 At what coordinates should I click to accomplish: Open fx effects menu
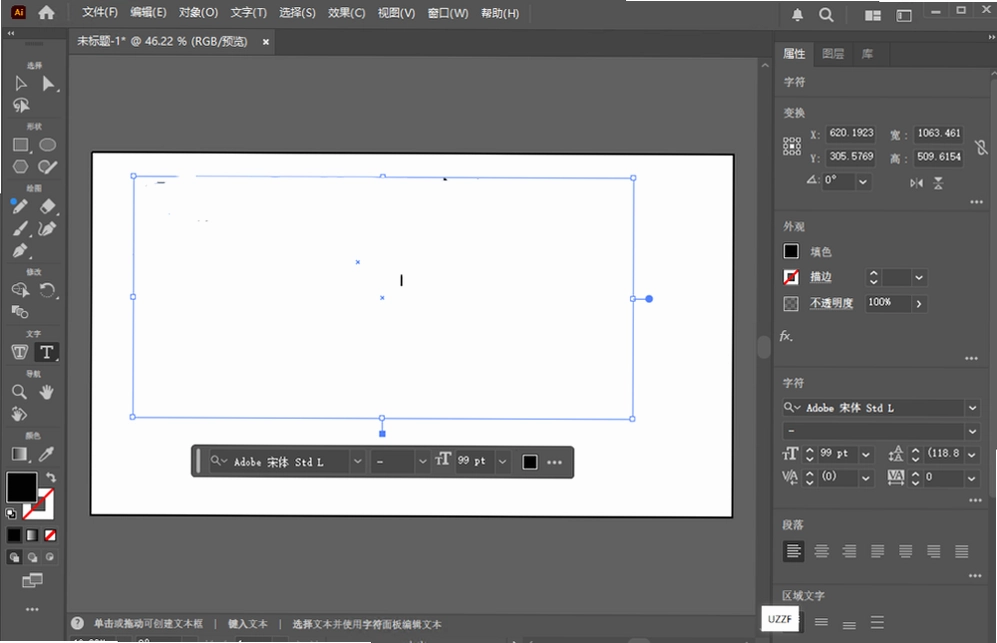pyautogui.click(x=787, y=336)
